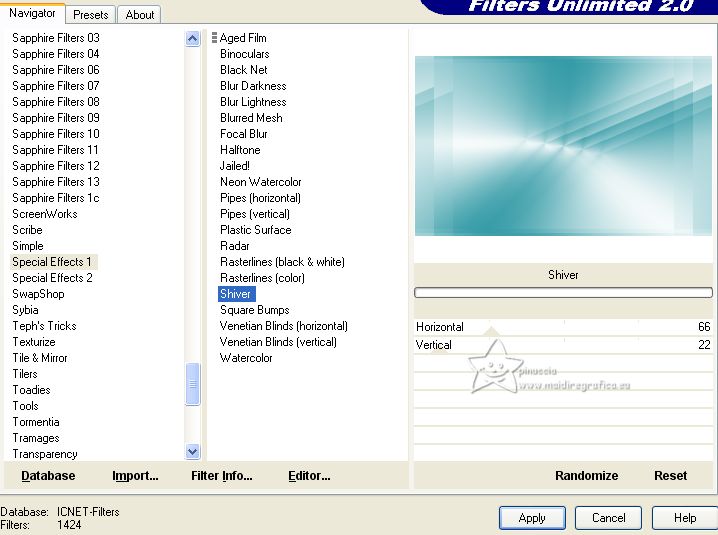Open the Editor... dialog
This screenshot has width=718, height=535.
(309, 475)
